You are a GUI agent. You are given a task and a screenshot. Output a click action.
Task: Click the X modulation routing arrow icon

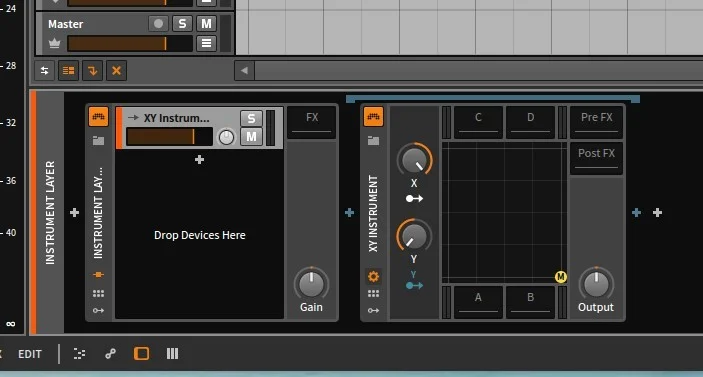point(414,199)
